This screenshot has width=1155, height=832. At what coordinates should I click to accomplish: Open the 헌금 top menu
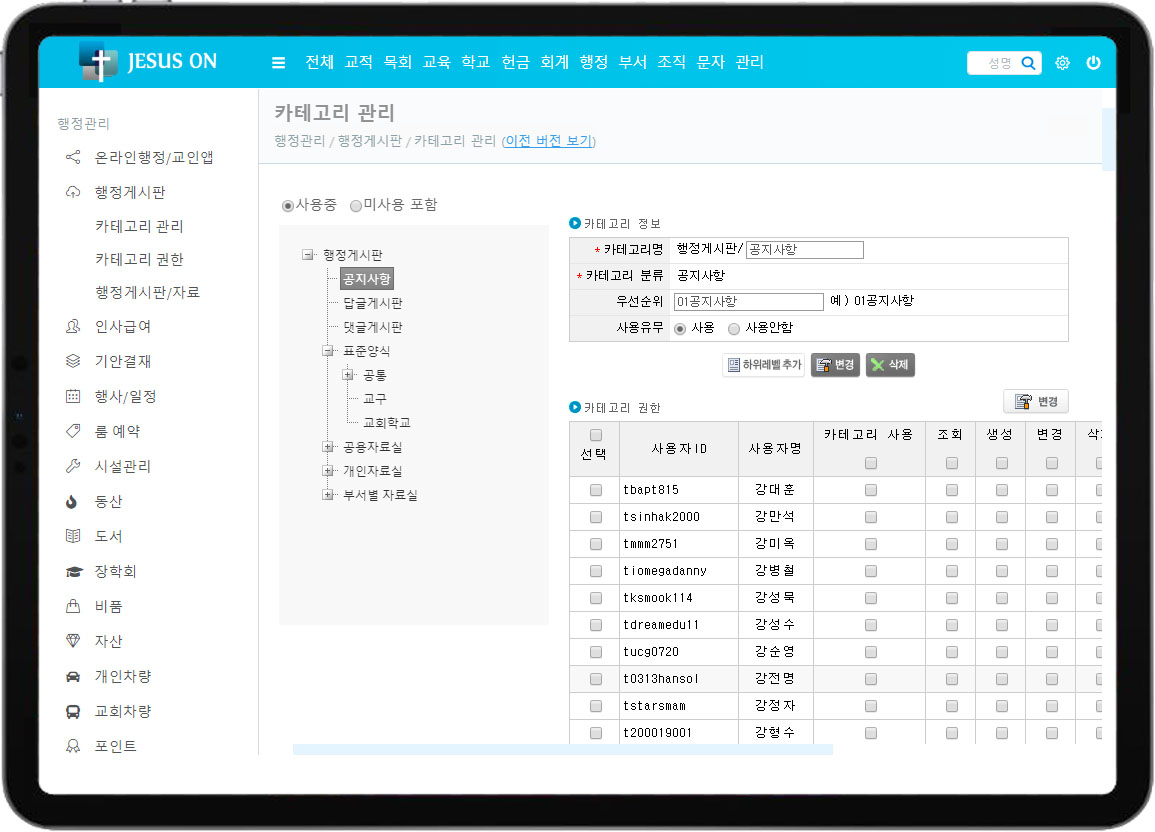[515, 62]
